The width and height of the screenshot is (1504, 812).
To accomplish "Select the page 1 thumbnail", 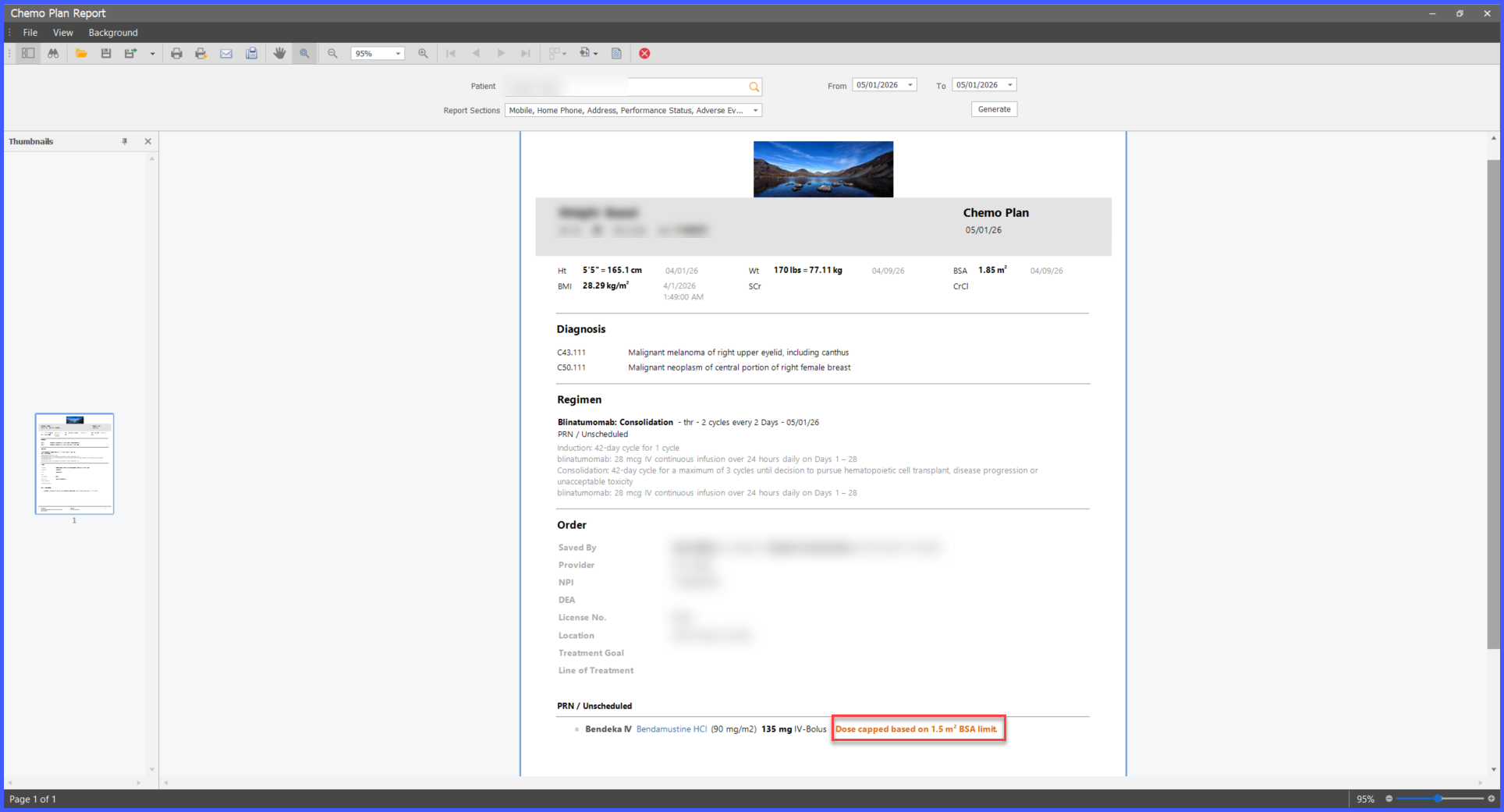I will pyautogui.click(x=75, y=463).
